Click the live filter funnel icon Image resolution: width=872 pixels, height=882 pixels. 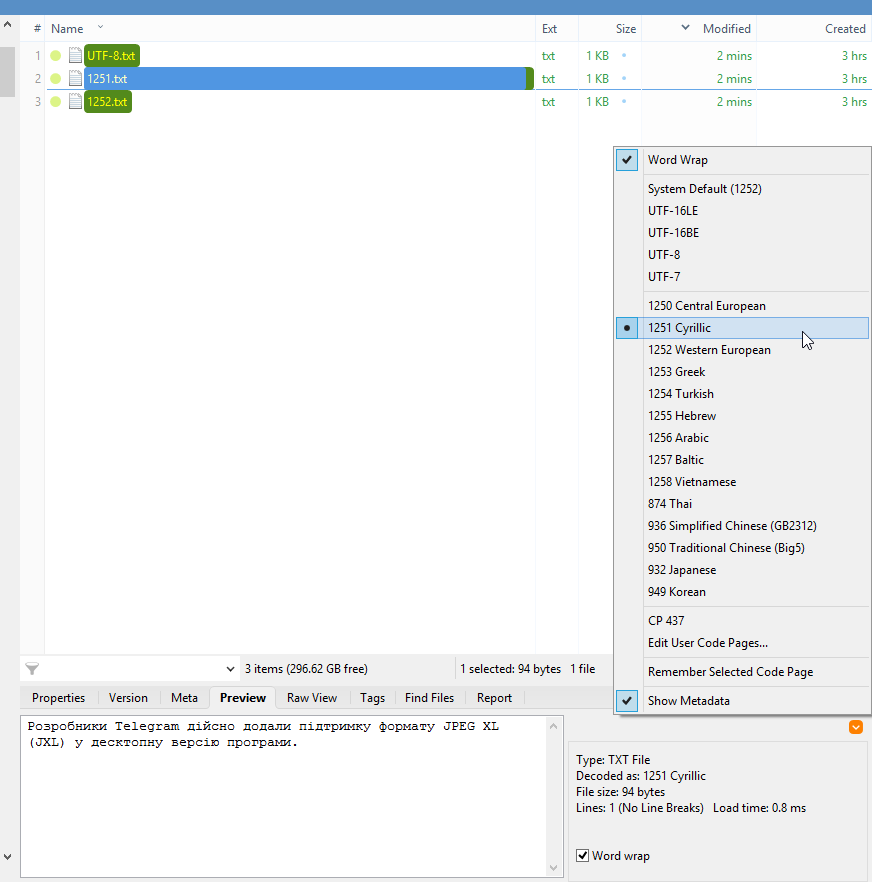pyautogui.click(x=32, y=669)
